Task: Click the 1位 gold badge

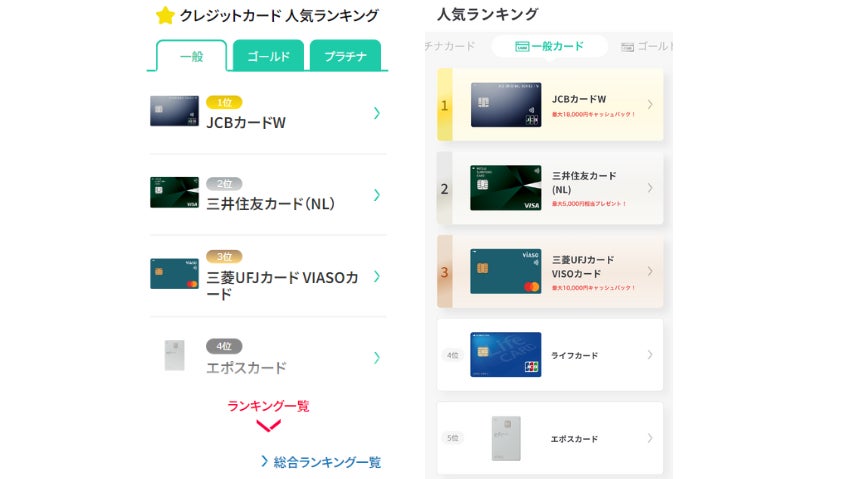Action: (224, 102)
